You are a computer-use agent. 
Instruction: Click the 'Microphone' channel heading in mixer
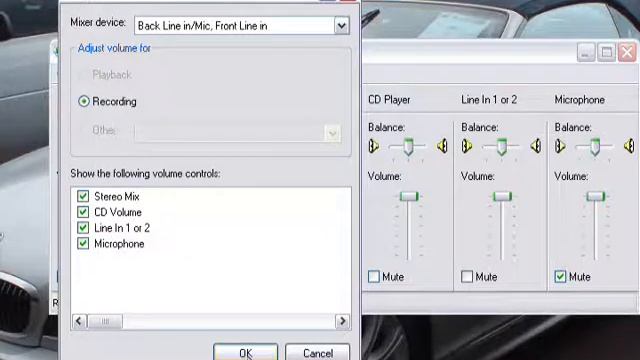(580, 100)
